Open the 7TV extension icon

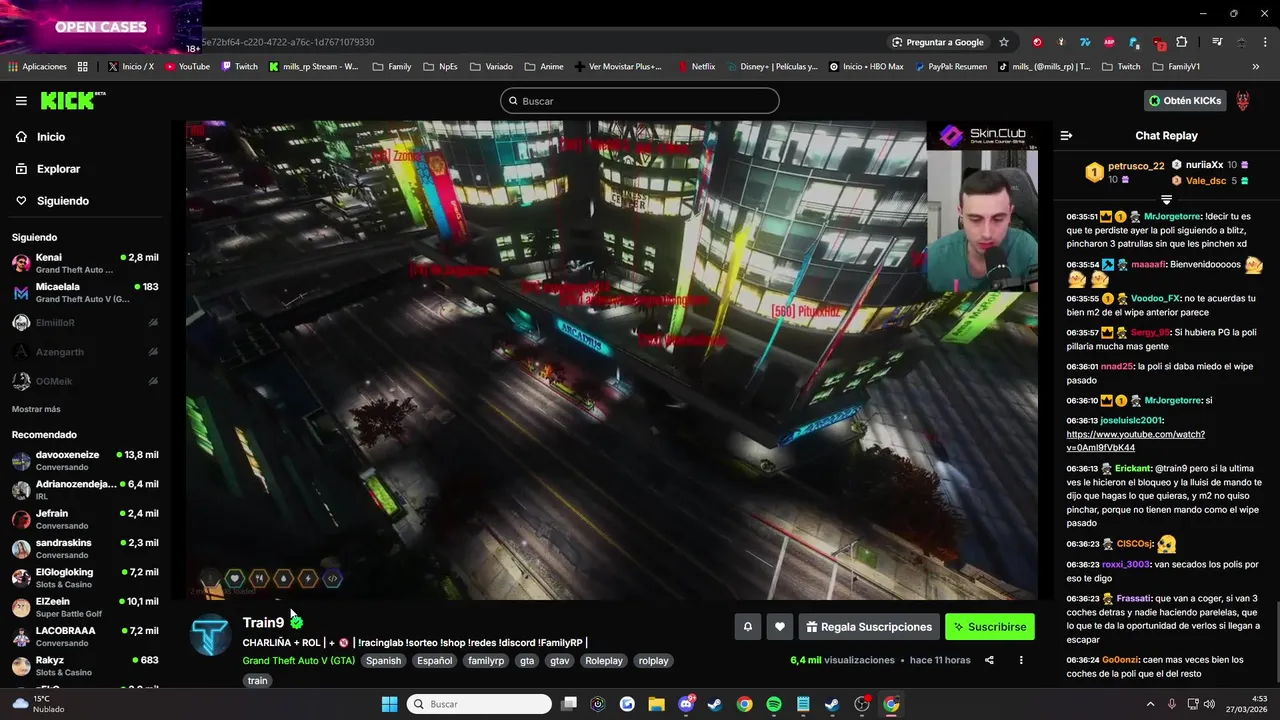pyautogui.click(x=1085, y=42)
